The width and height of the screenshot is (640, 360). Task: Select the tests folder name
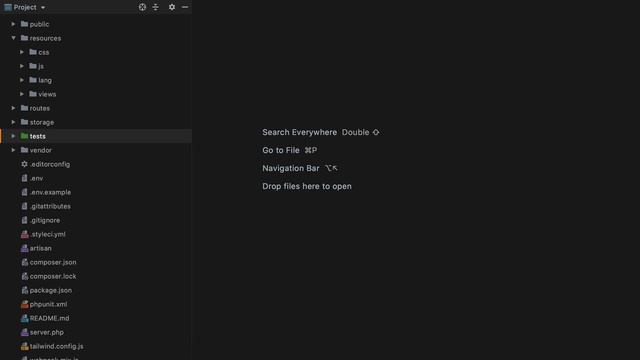38,136
